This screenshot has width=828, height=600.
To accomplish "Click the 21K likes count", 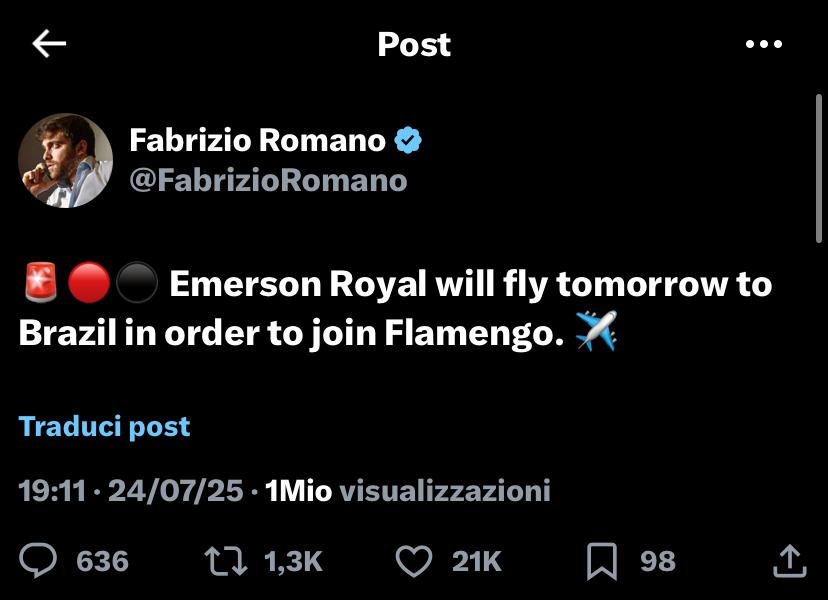I will click(x=477, y=561).
